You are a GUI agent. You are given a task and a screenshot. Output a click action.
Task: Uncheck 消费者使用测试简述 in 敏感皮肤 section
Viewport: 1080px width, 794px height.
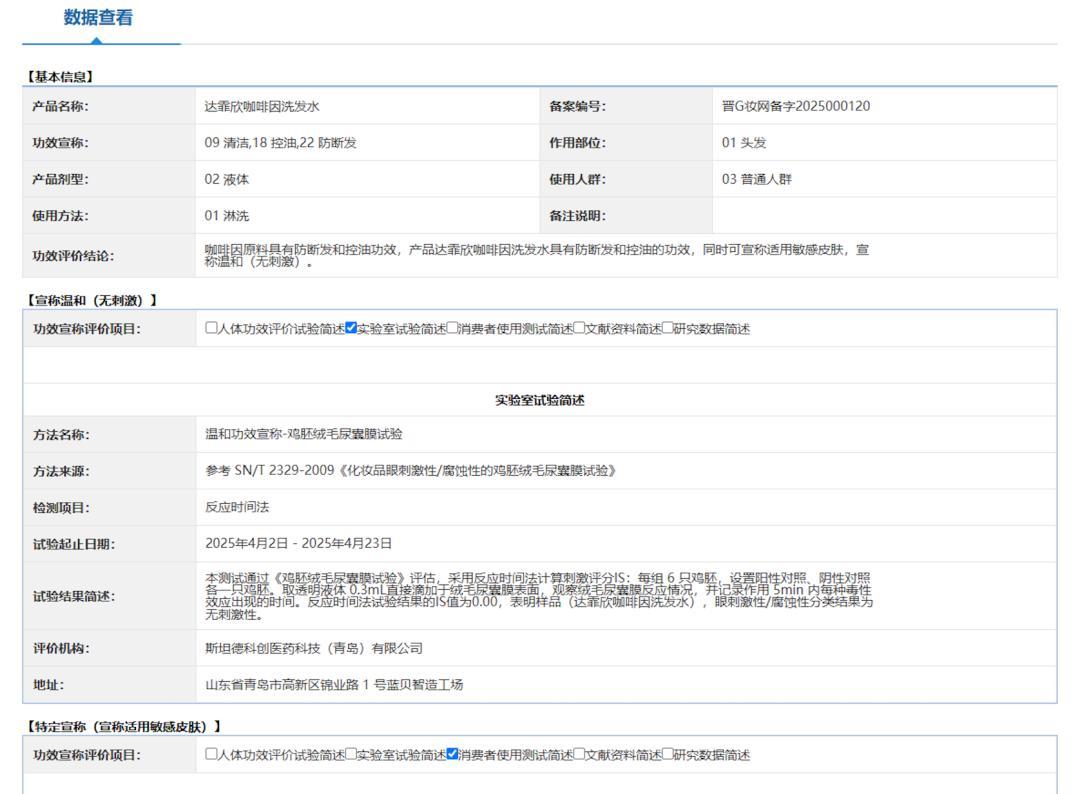coord(452,754)
